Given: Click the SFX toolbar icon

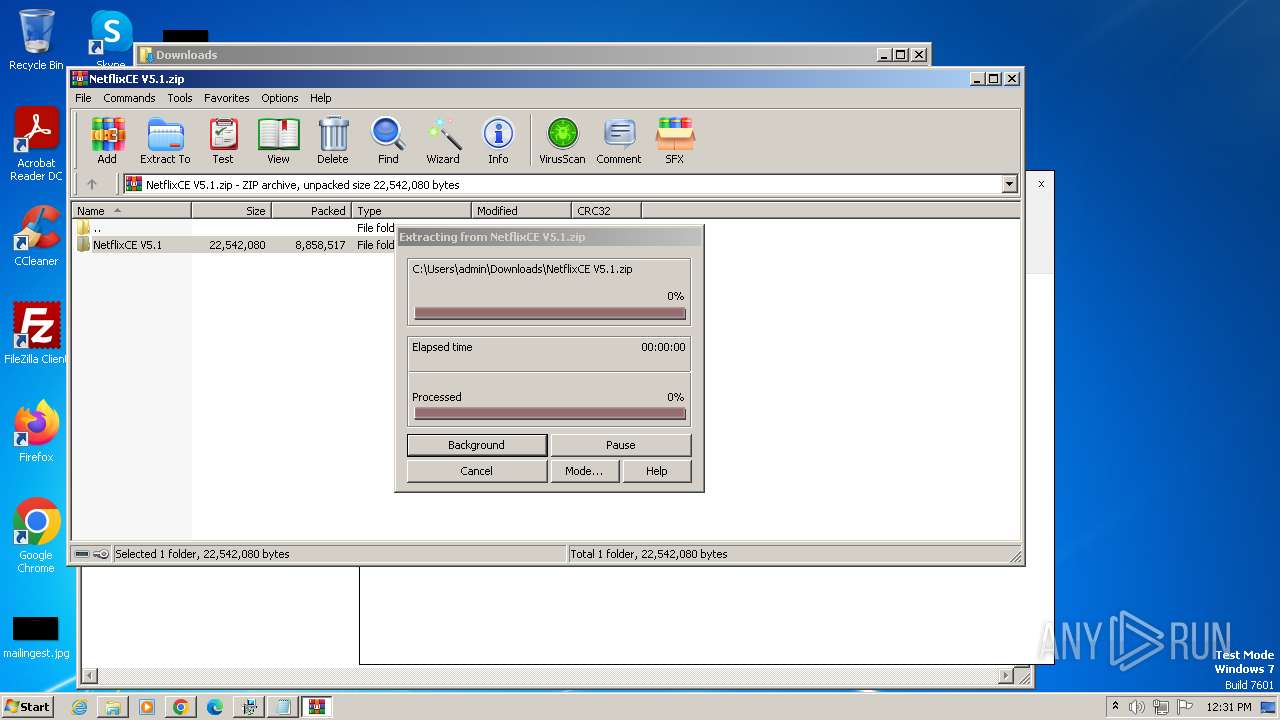Looking at the screenshot, I should (x=675, y=140).
